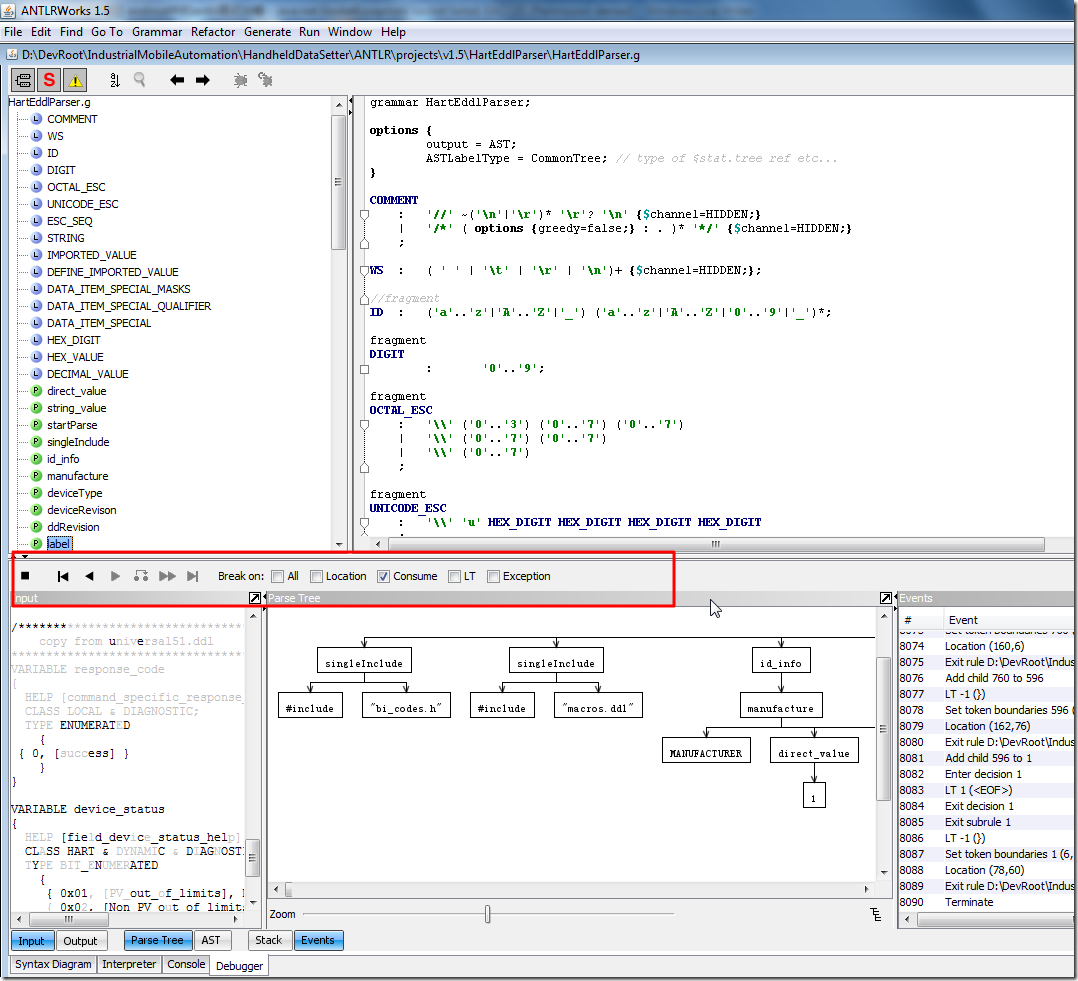Screen dimensions: 1078x981
Task: Click the yellow warning triangle icon
Action: click(76, 80)
